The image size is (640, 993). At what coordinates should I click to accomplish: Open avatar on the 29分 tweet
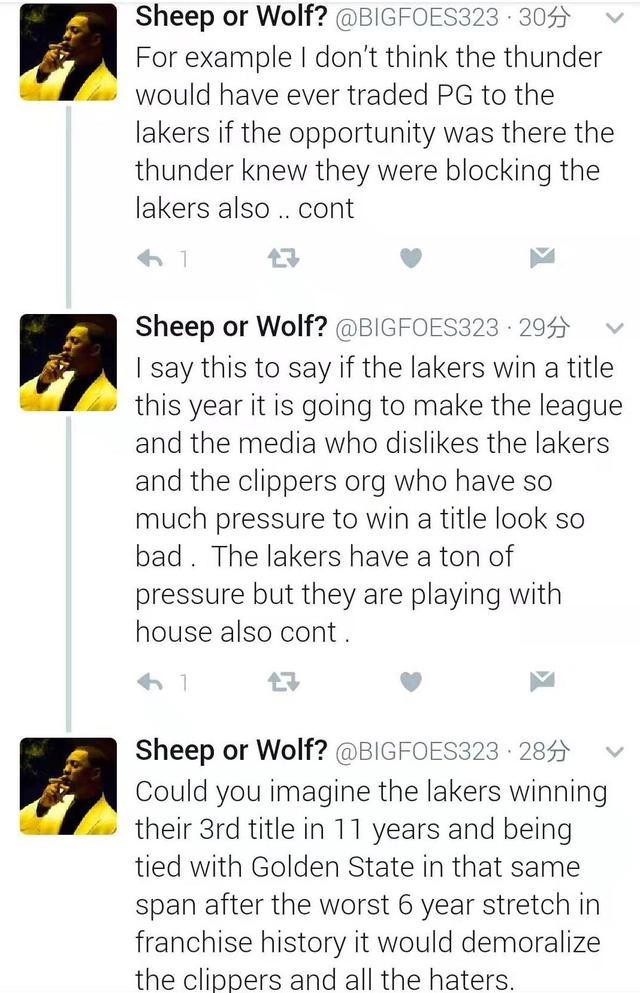coord(68,363)
